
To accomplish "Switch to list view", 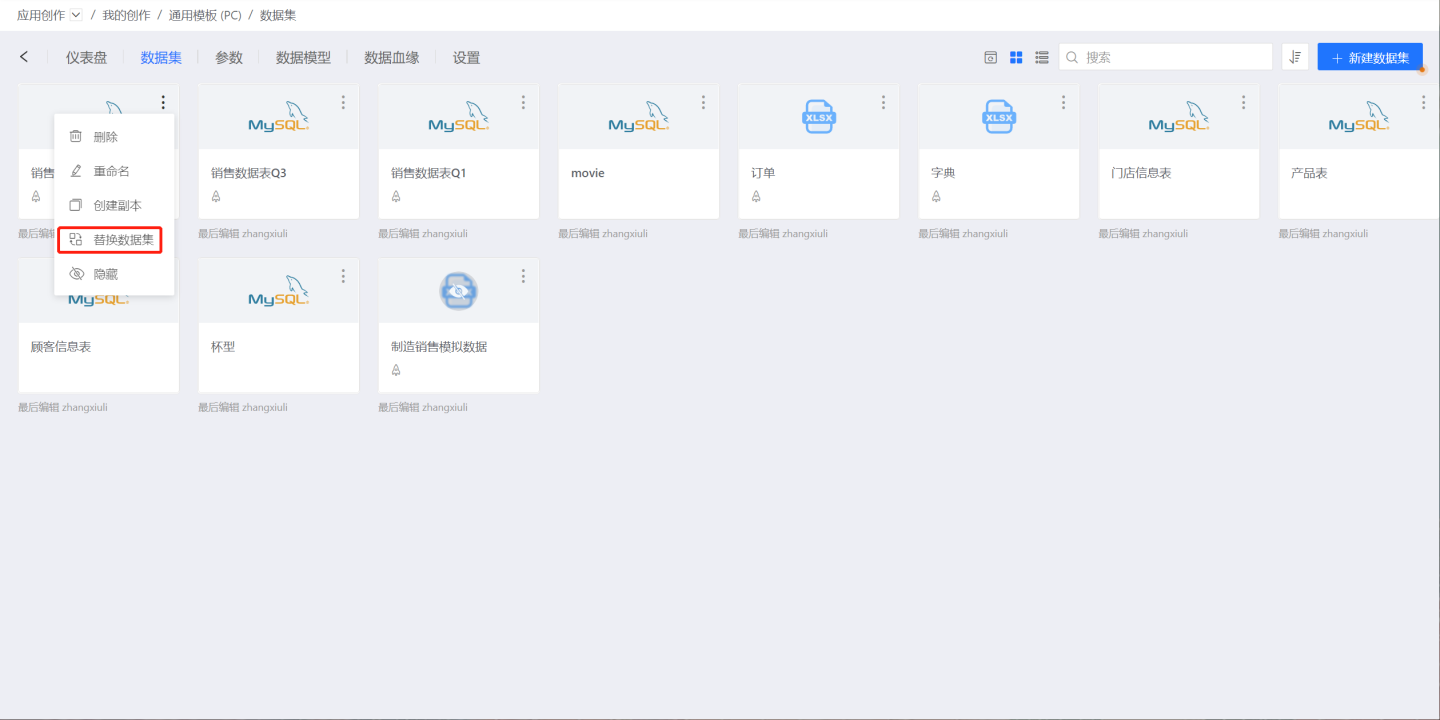I will tap(1041, 58).
